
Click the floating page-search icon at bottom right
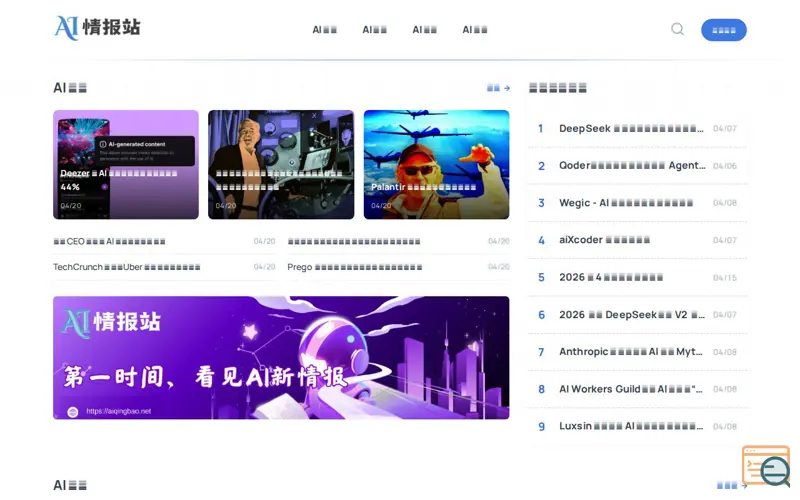pos(766,466)
